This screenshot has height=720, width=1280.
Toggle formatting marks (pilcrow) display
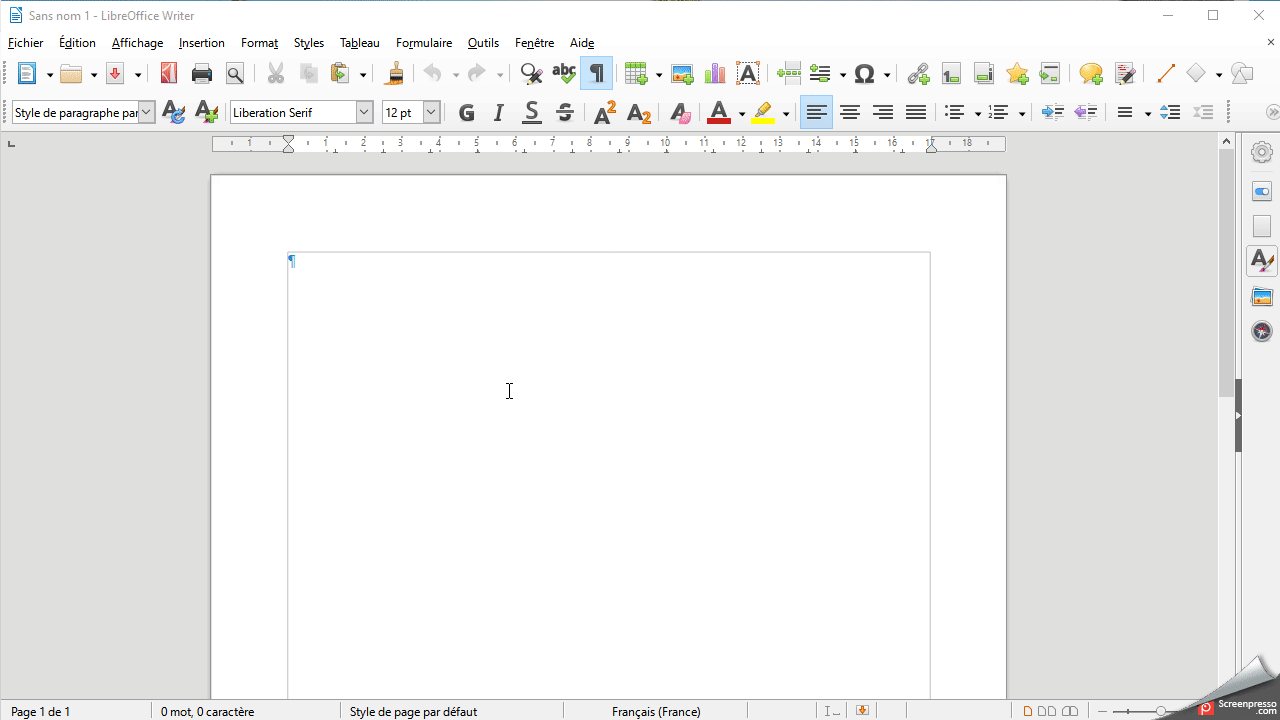[x=597, y=73]
